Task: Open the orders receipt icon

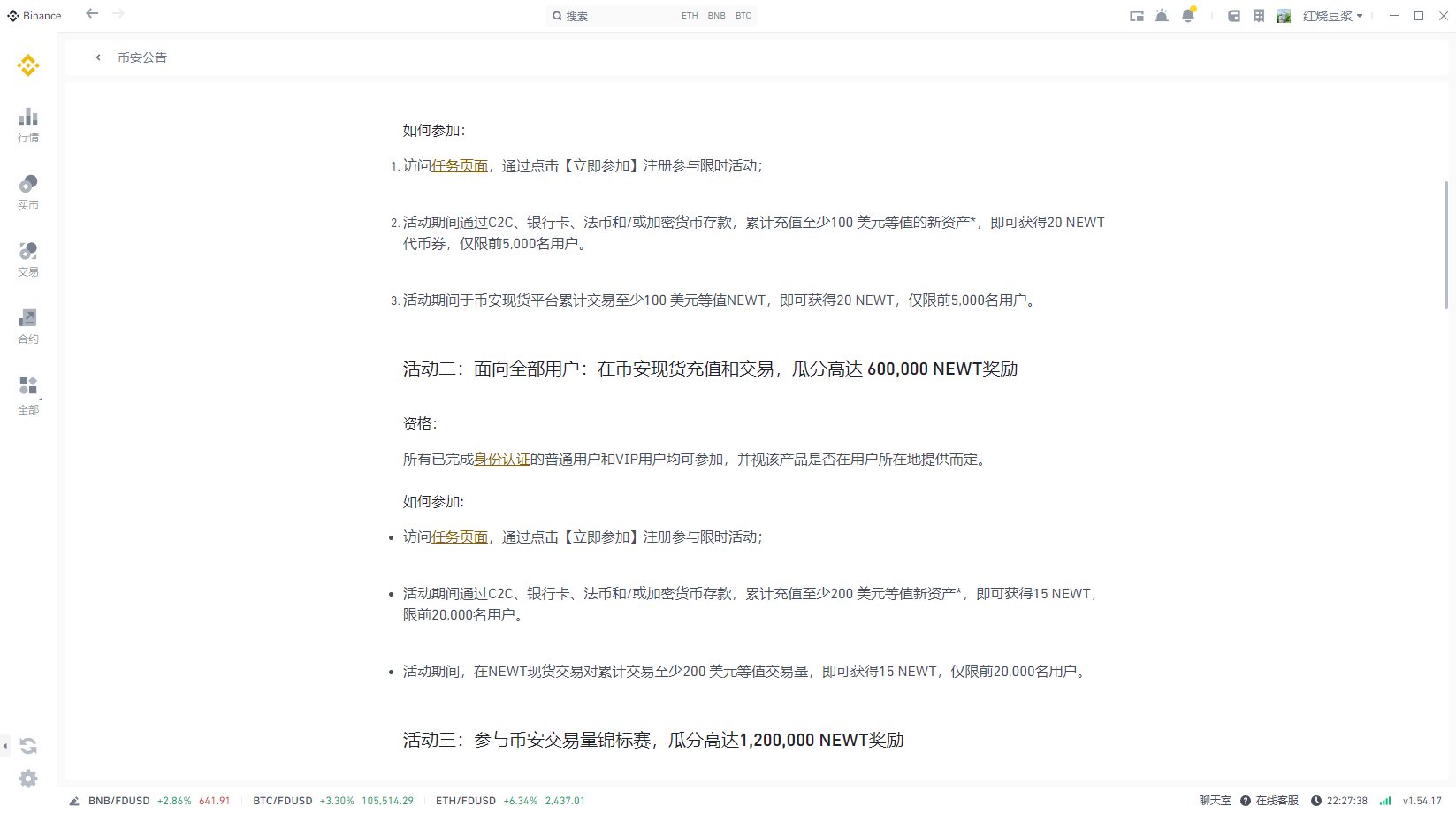Action: pos(1259,16)
